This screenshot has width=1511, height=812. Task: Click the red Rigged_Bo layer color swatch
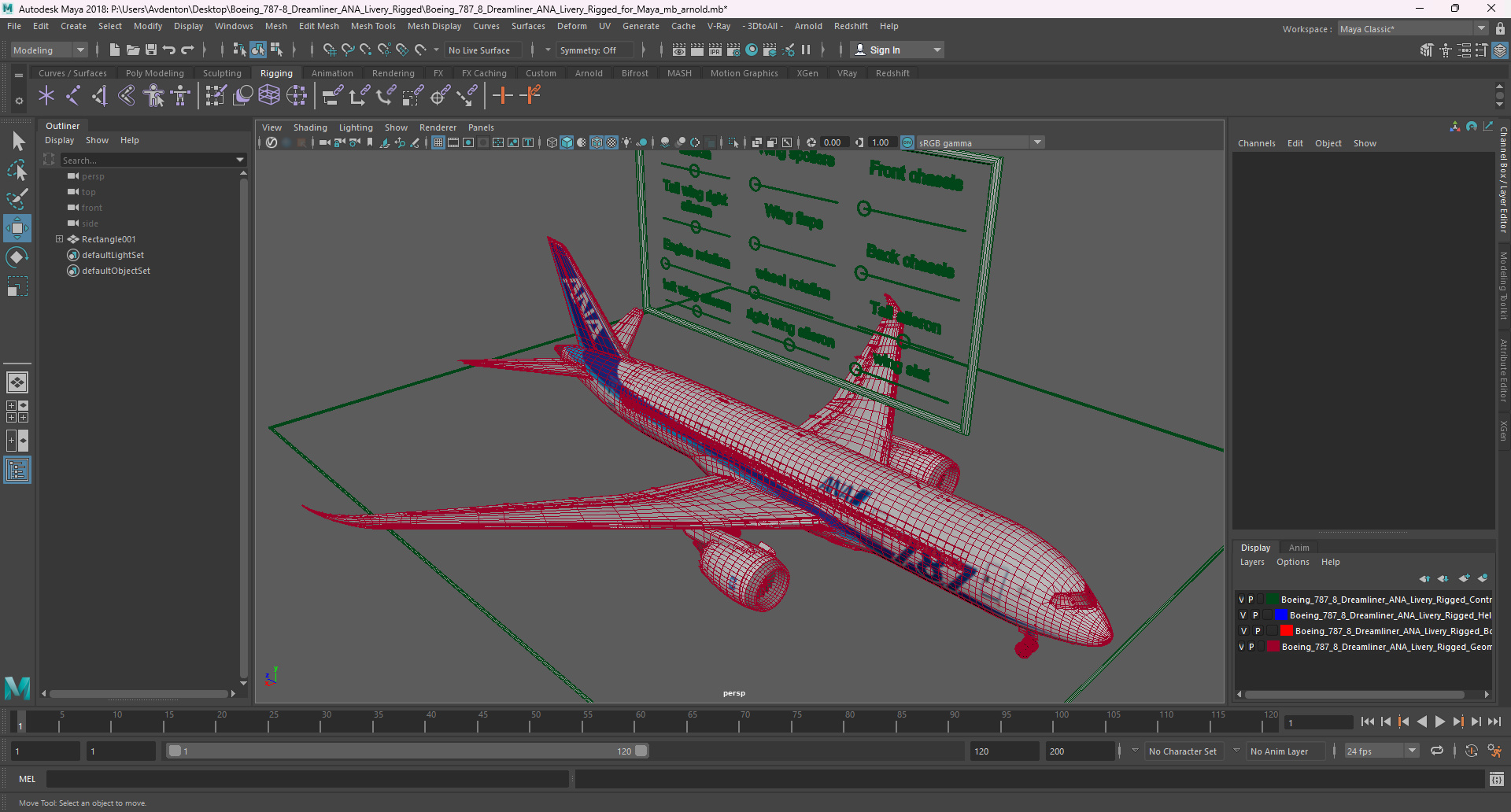click(x=1287, y=631)
